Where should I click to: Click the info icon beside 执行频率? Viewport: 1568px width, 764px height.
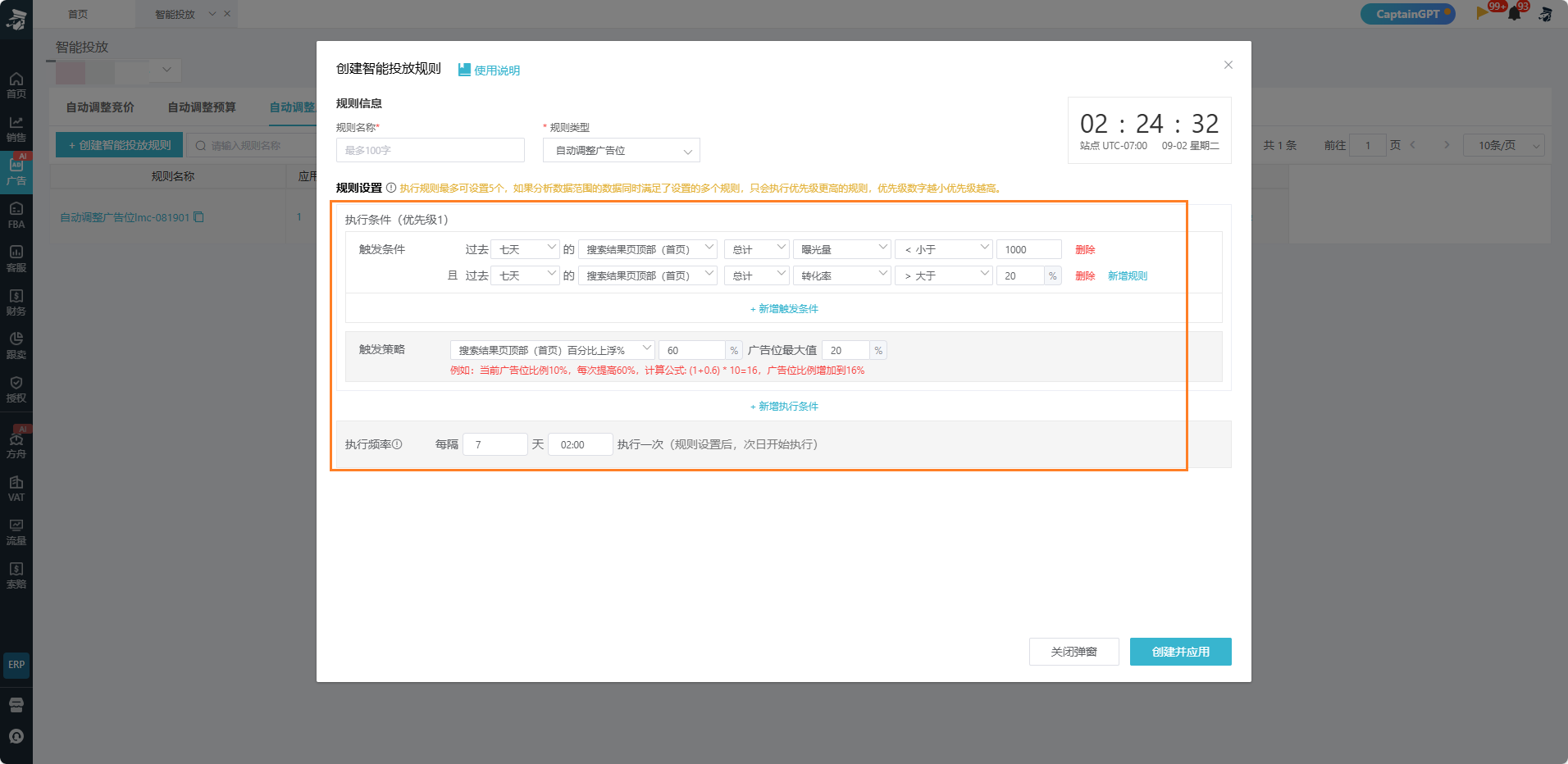[397, 444]
